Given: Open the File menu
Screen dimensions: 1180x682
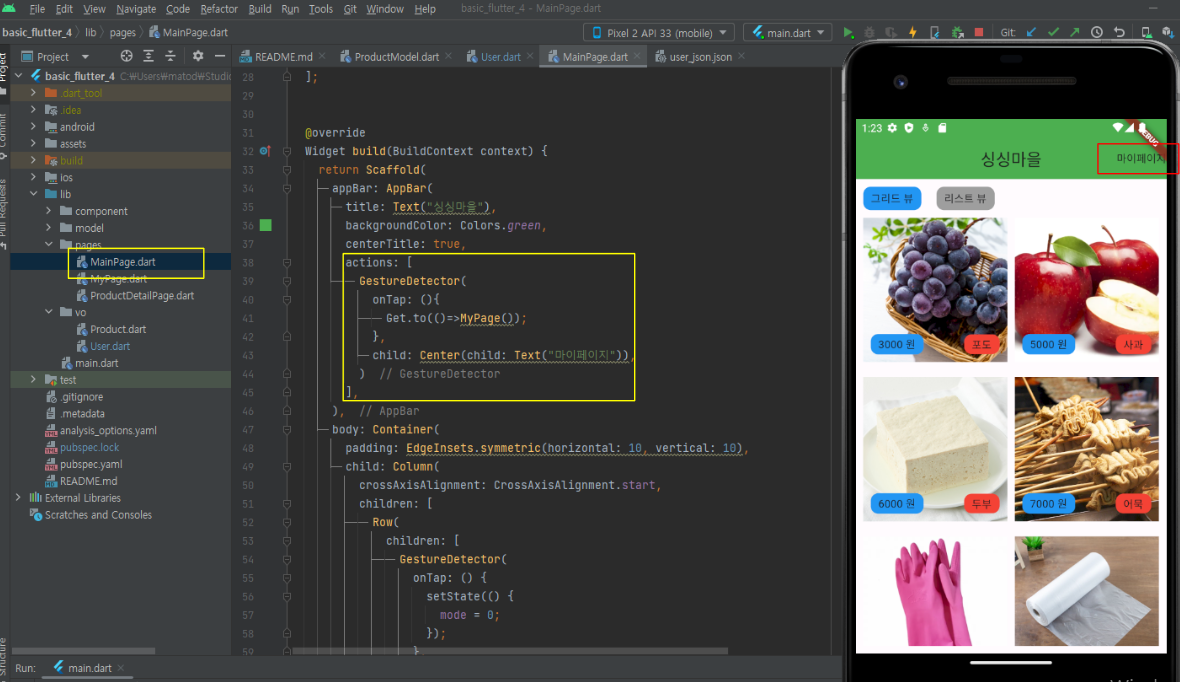Looking at the screenshot, I should [37, 9].
